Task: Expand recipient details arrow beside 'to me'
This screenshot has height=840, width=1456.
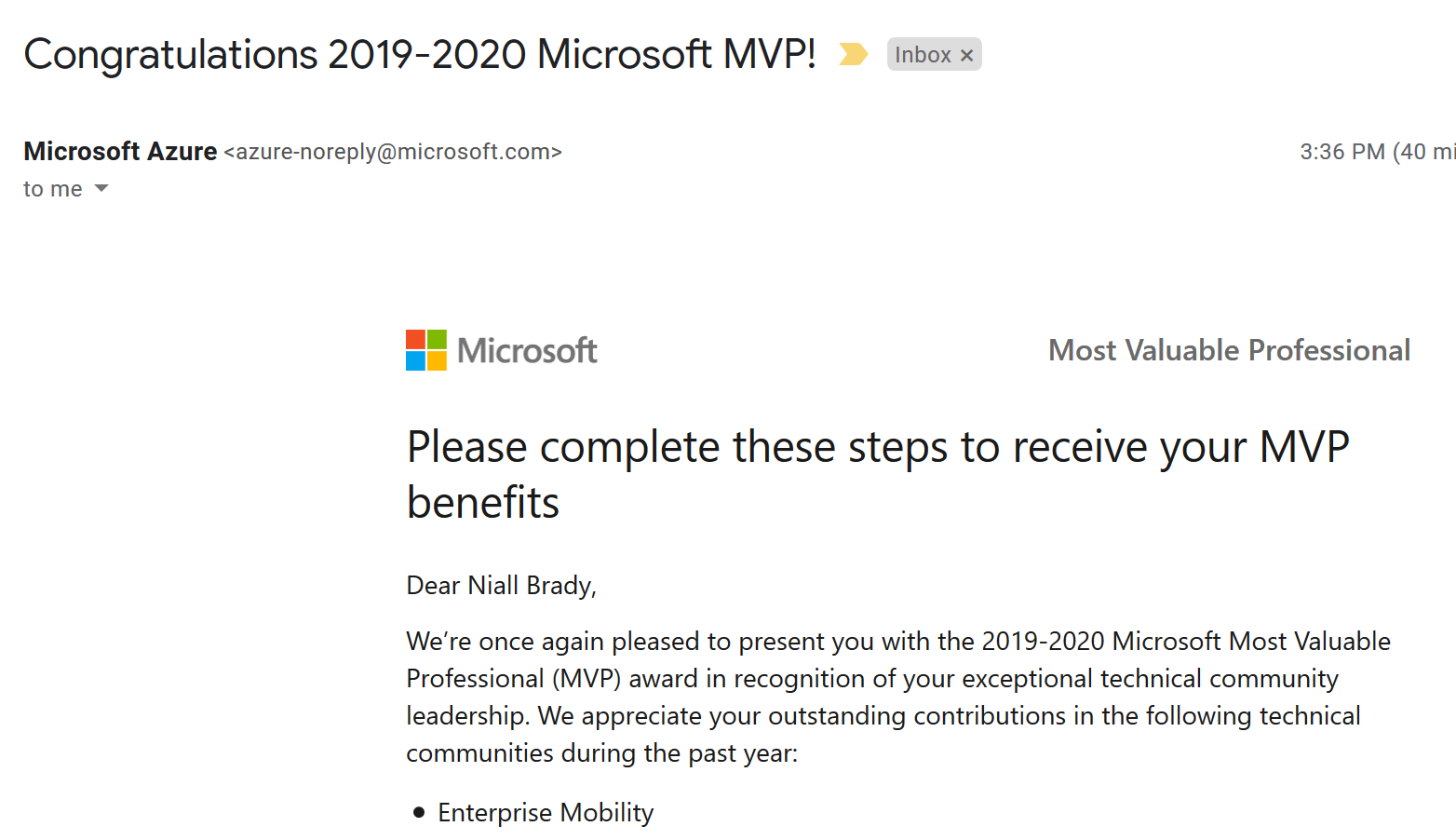Action: [x=101, y=188]
